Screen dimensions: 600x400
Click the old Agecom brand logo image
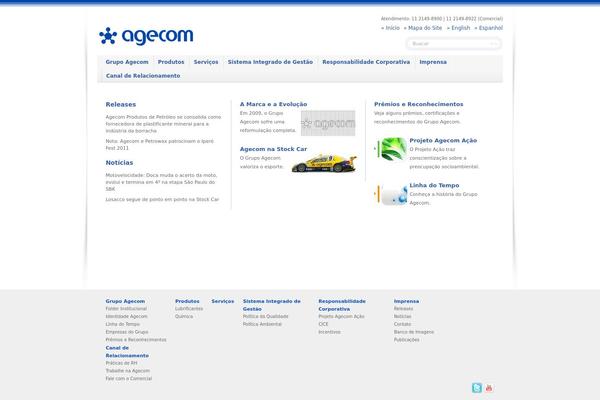pyautogui.click(x=327, y=124)
